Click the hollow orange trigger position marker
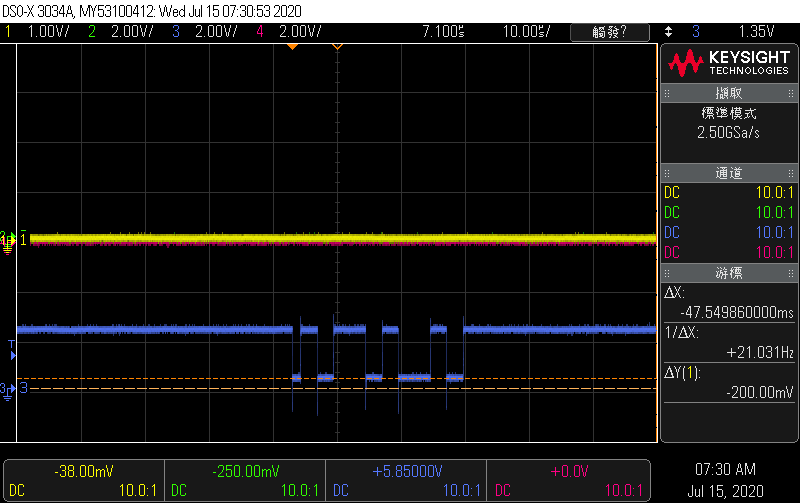 coord(337,47)
